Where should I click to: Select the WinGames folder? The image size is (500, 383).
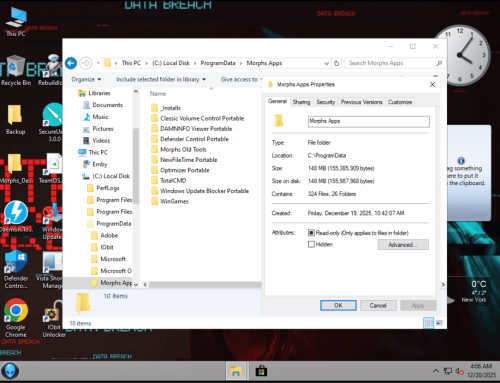(170, 201)
